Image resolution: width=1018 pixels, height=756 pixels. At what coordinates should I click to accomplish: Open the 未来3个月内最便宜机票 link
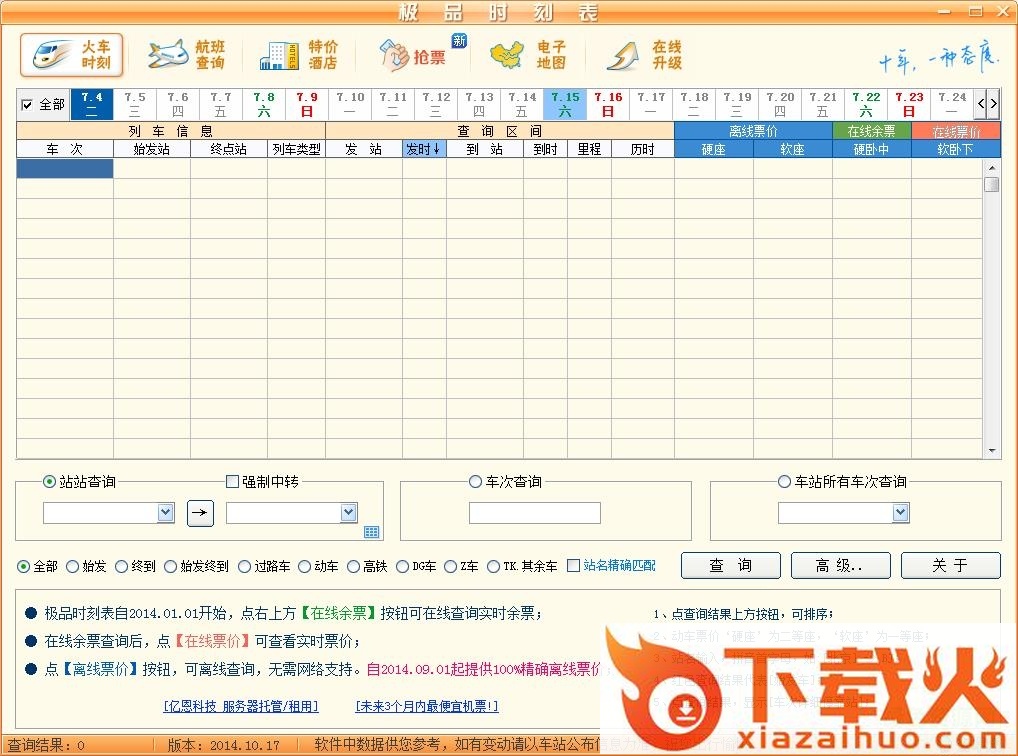pyautogui.click(x=427, y=706)
